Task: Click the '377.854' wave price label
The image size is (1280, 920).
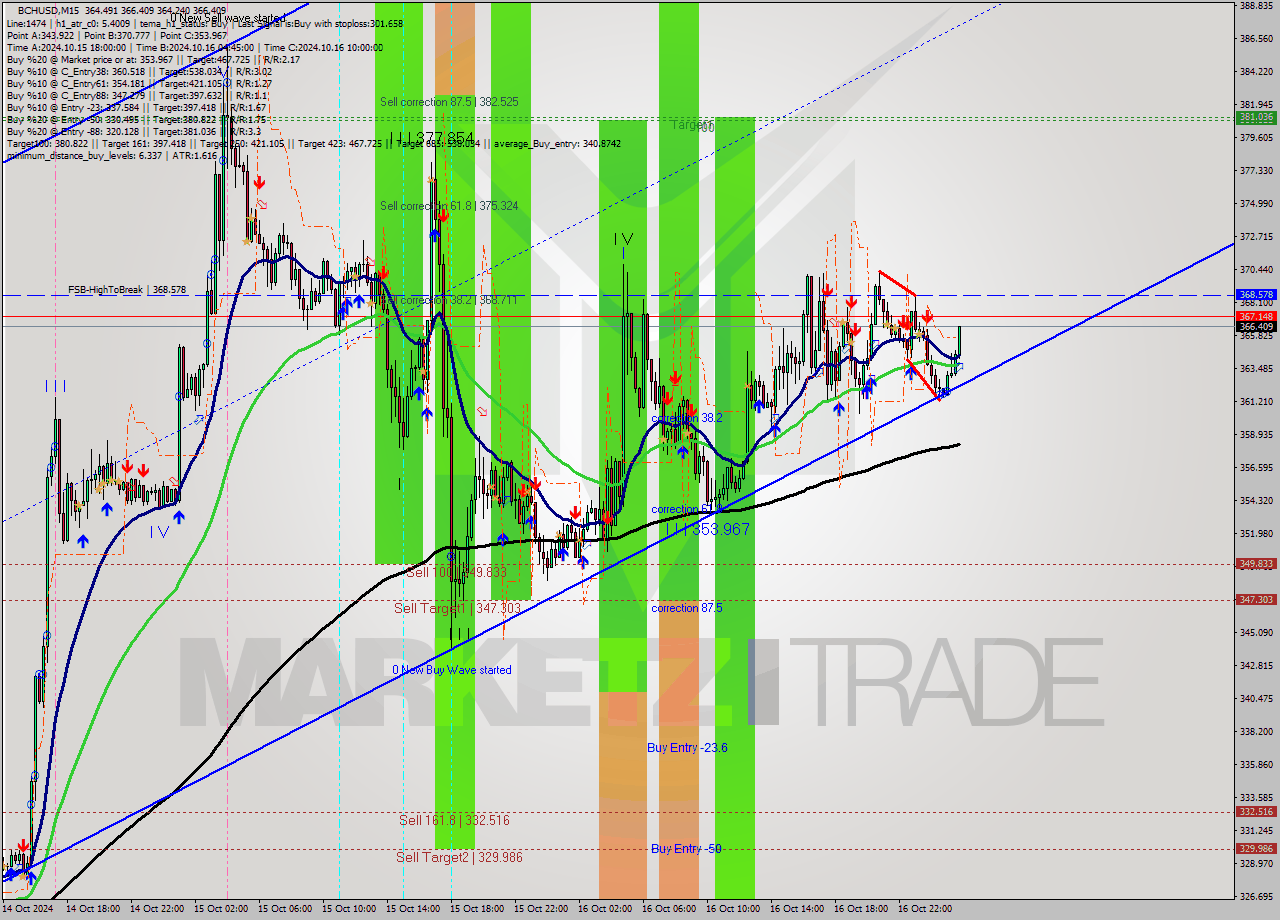Action: point(444,138)
